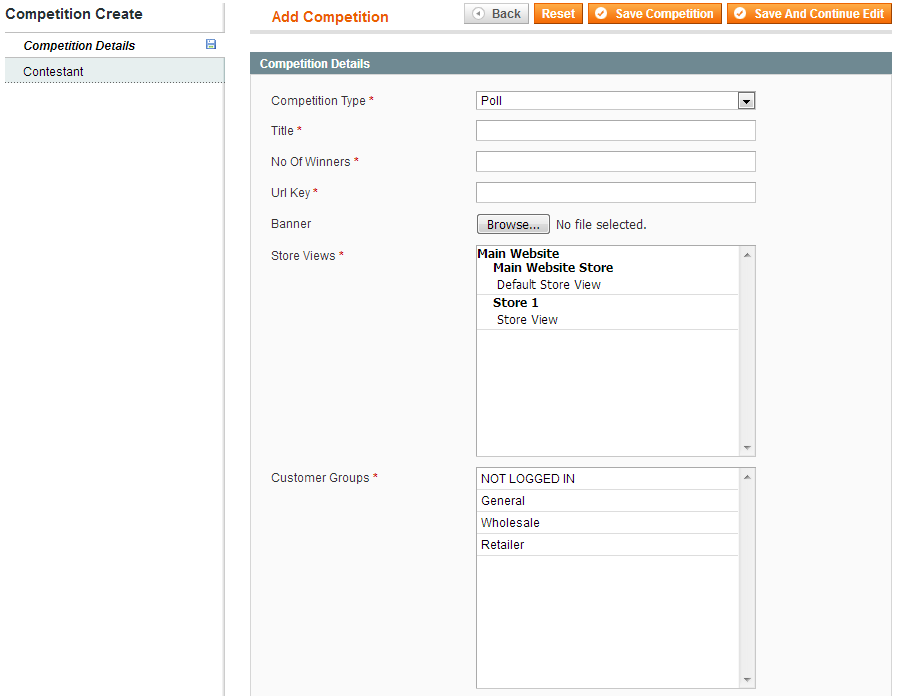The width and height of the screenshot is (899, 696).
Task: Select Store View under Store 1
Action: 527,320
